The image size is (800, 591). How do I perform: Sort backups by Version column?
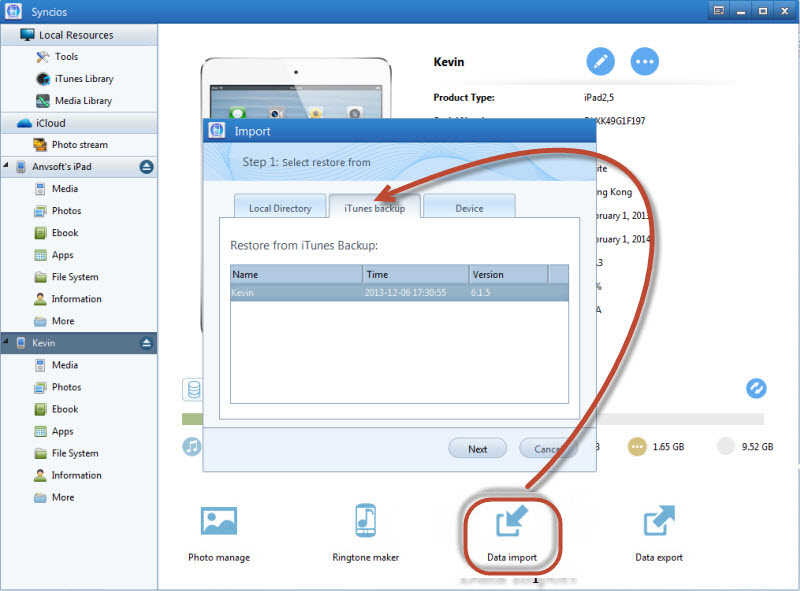(508, 275)
